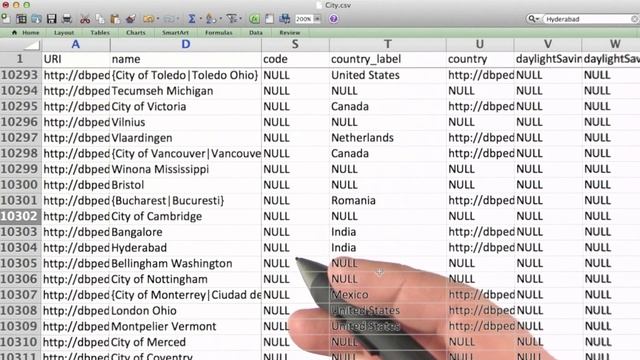
Task: Select row 10293 header
Action: [x=20, y=75]
